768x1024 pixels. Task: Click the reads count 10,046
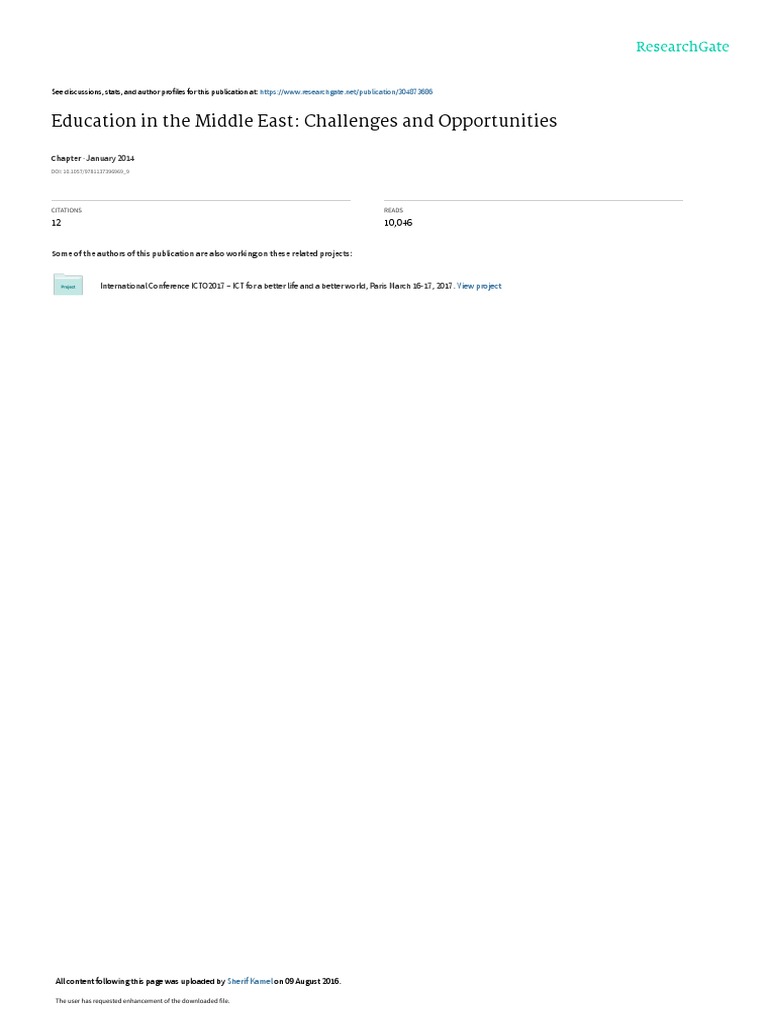398,223
